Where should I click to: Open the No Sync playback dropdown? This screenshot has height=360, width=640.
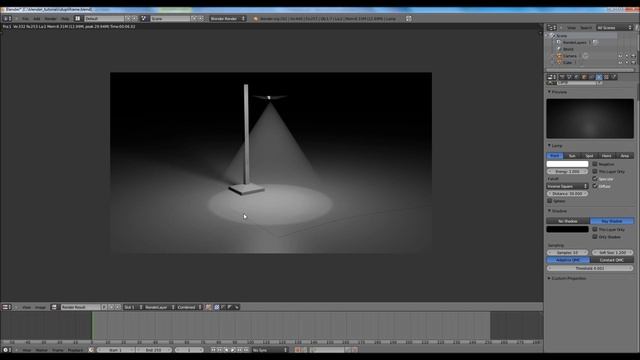pos(269,350)
